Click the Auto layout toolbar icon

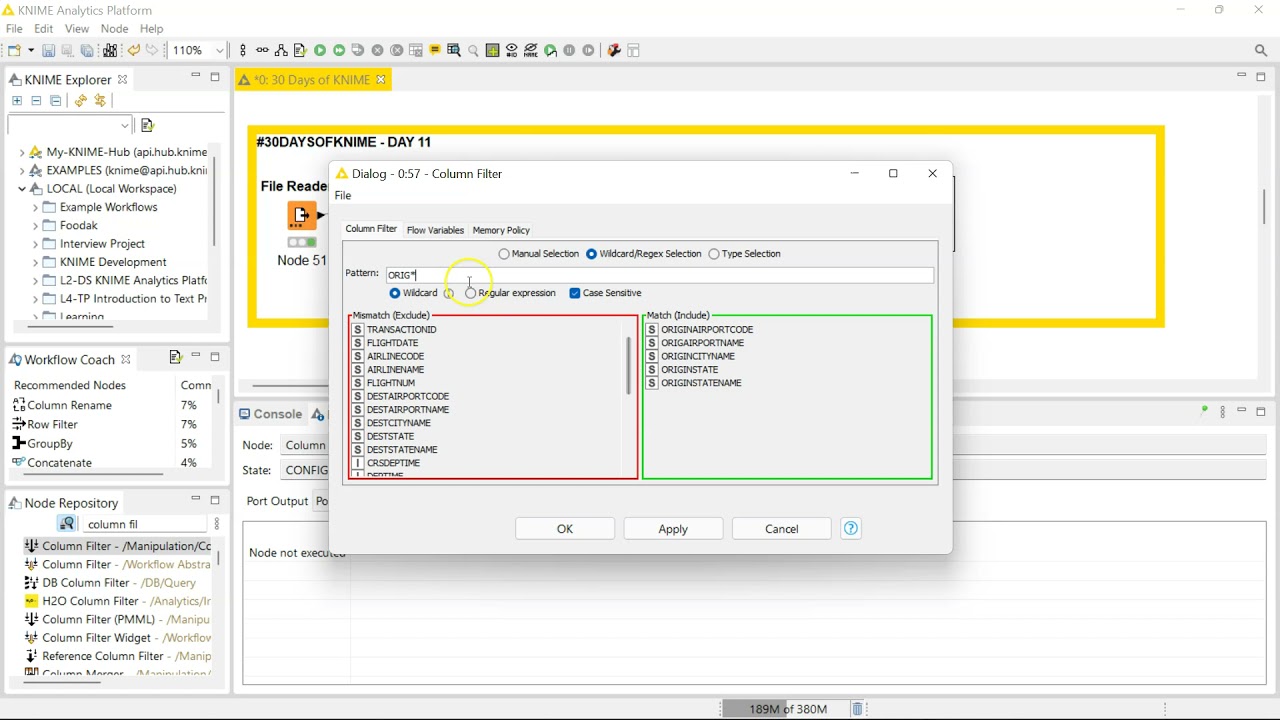pos(281,50)
